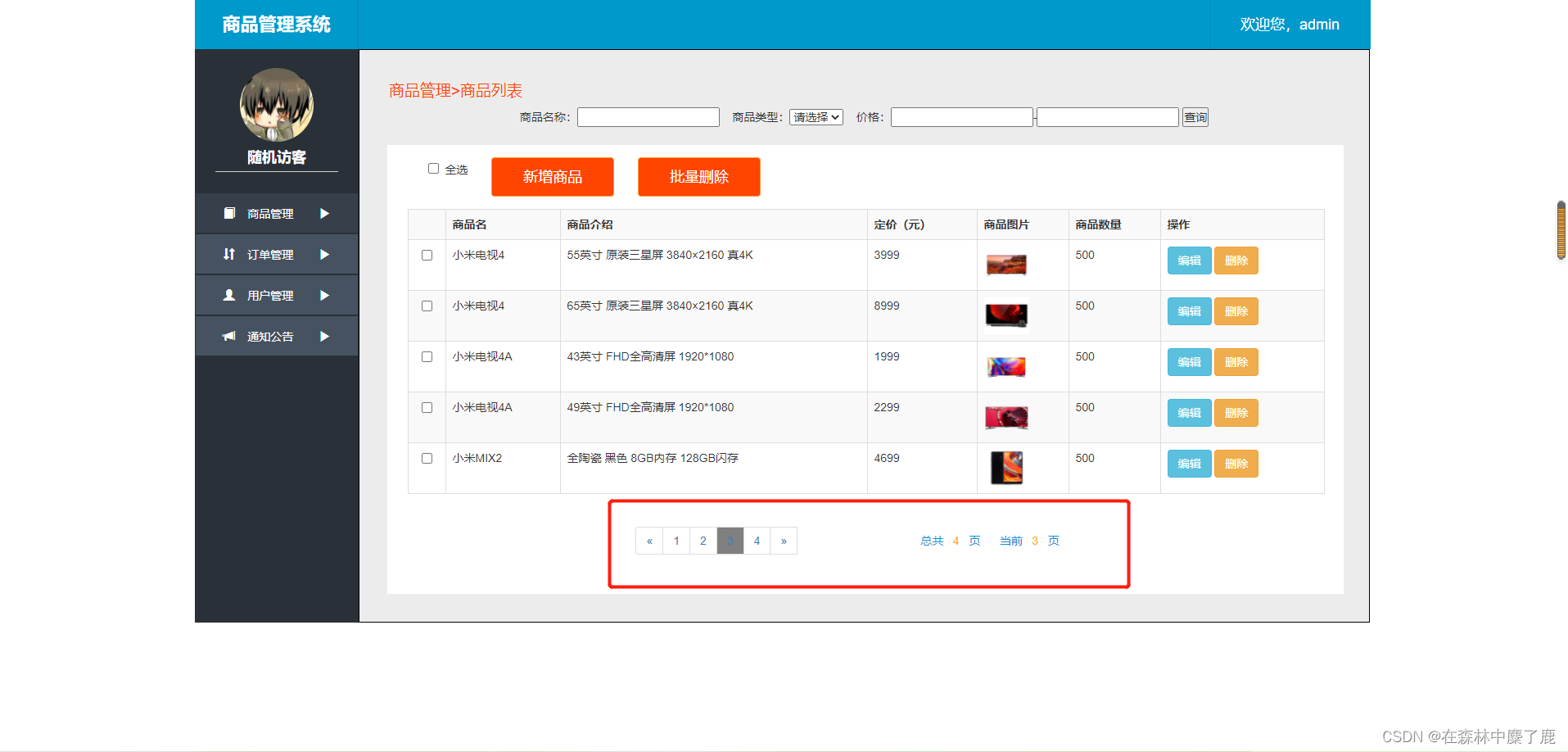Viewport: 1568px width, 752px height.
Task: Open 65英寸 小米电视4 product thumbnail
Action: (1006, 315)
